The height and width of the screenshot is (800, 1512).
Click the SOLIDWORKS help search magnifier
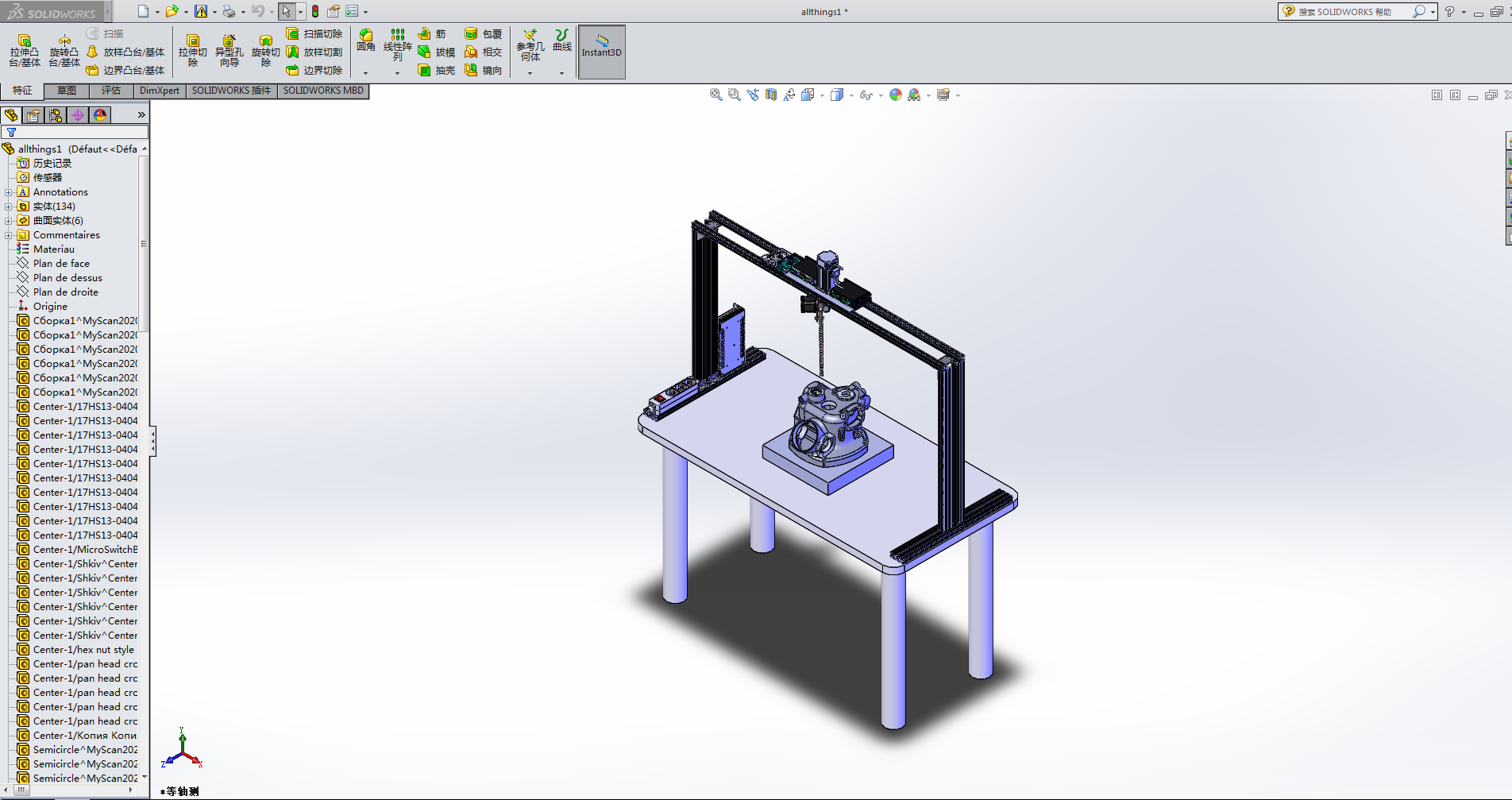pyautogui.click(x=1421, y=11)
